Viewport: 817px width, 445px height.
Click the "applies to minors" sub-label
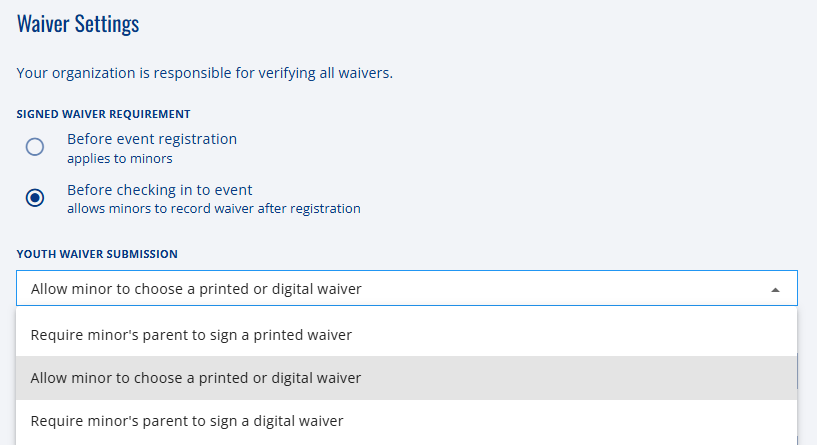[x=120, y=158]
